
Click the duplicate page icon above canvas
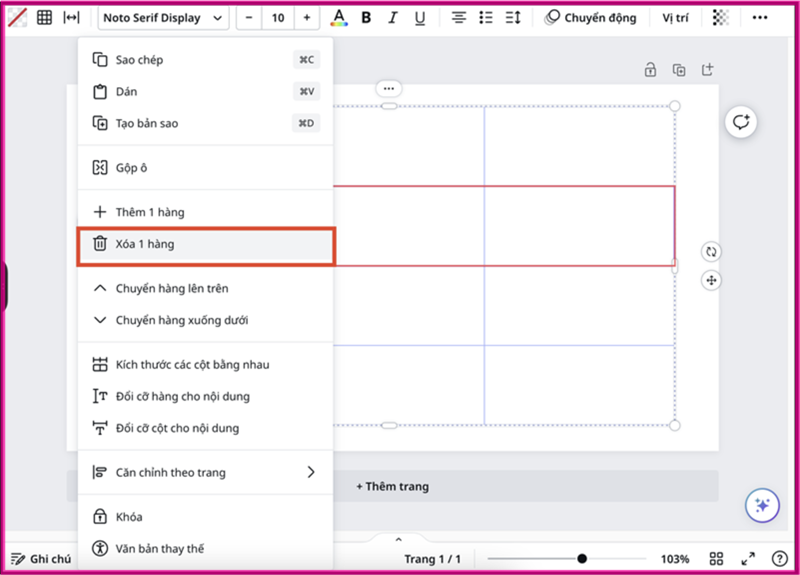coord(679,70)
